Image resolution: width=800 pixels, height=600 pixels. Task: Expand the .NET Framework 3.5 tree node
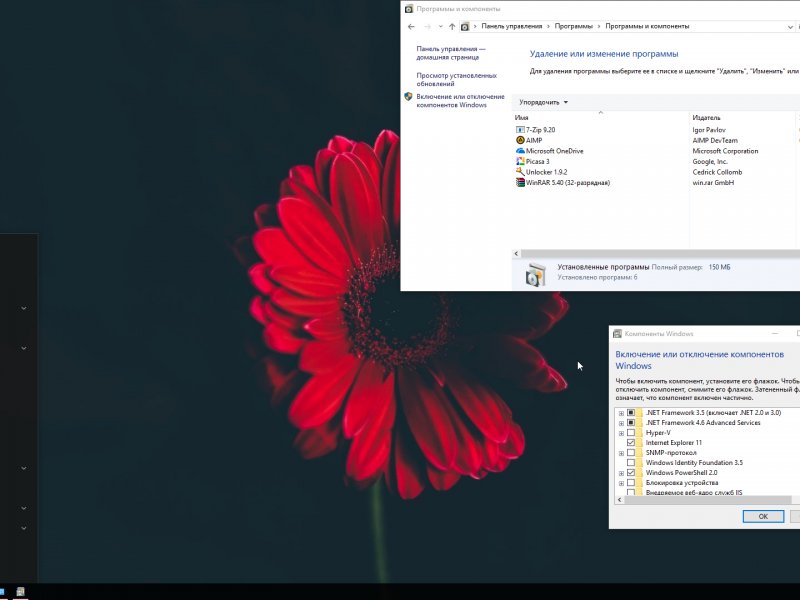(x=621, y=413)
